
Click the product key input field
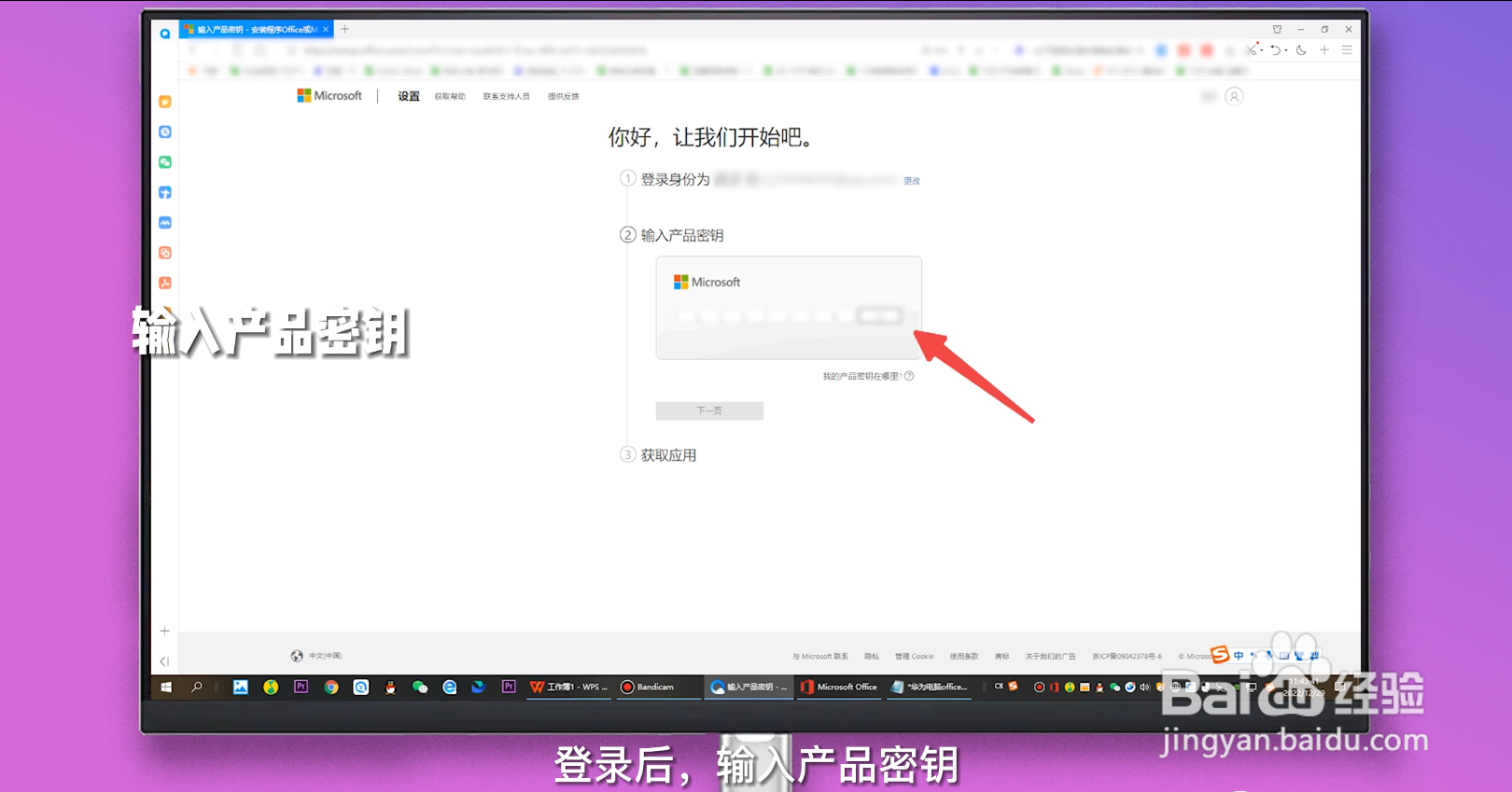(x=790, y=316)
